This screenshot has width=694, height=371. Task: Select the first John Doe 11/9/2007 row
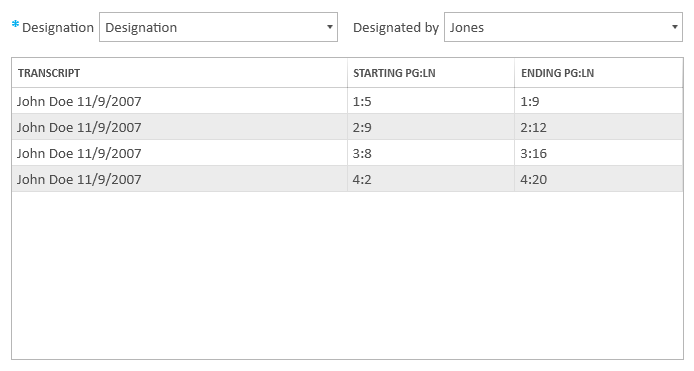click(x=347, y=101)
